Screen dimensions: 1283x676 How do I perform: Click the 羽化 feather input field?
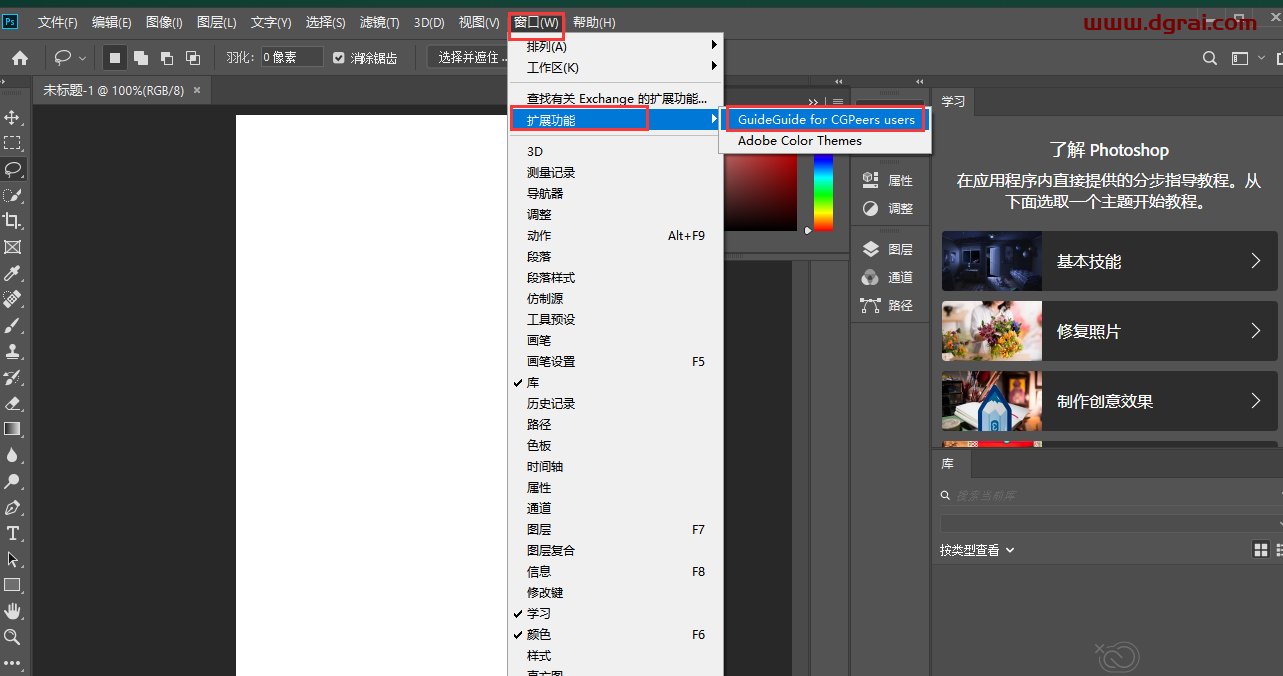coord(291,58)
